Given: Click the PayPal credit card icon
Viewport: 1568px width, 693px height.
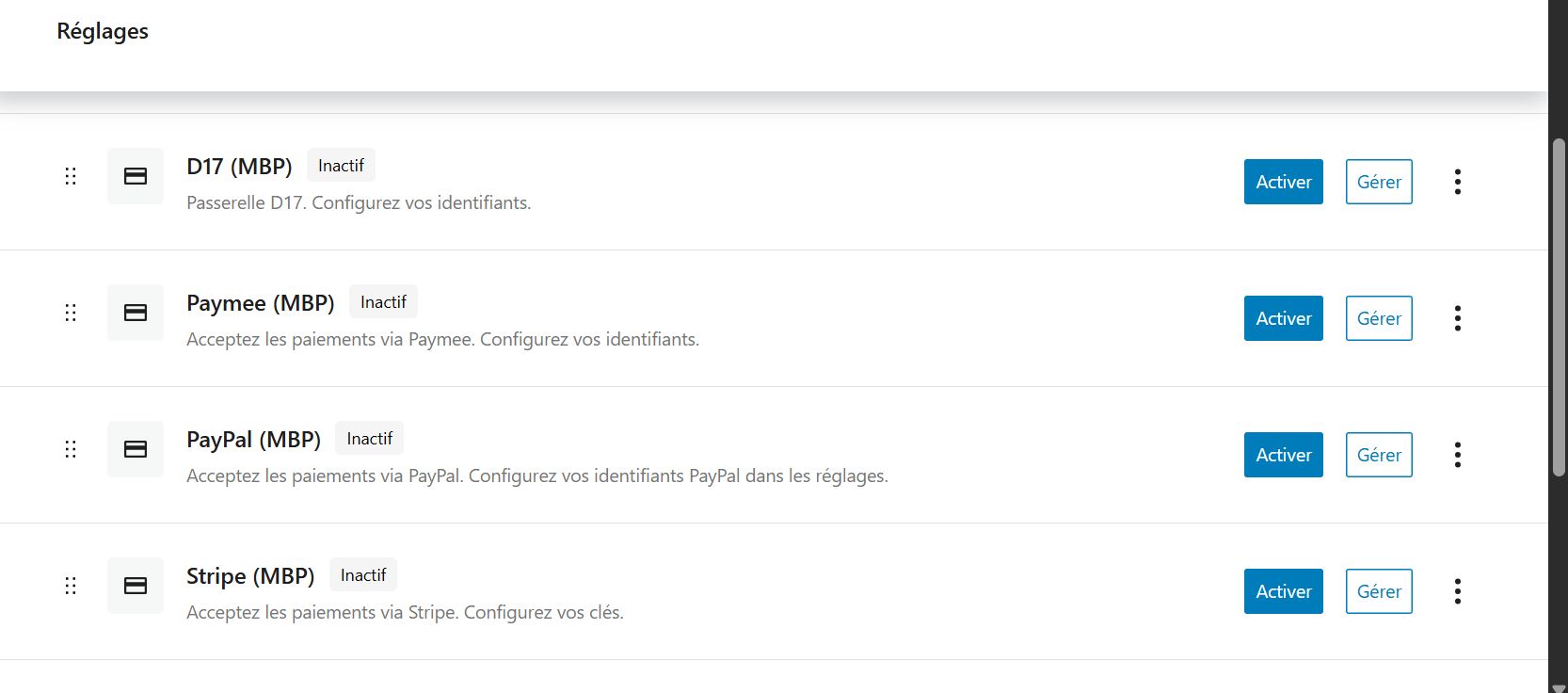Looking at the screenshot, I should coord(136,449).
